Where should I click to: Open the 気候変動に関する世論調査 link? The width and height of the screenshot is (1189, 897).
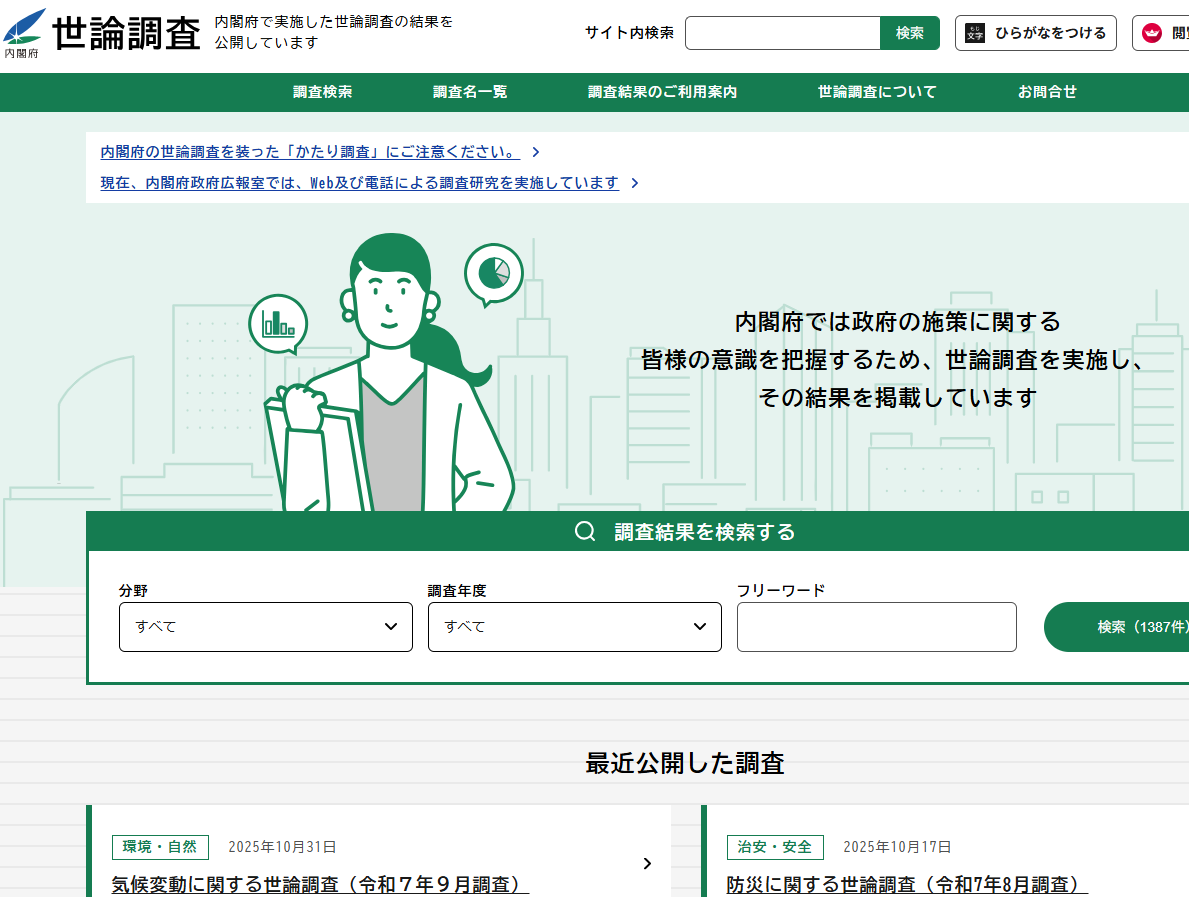(320, 885)
